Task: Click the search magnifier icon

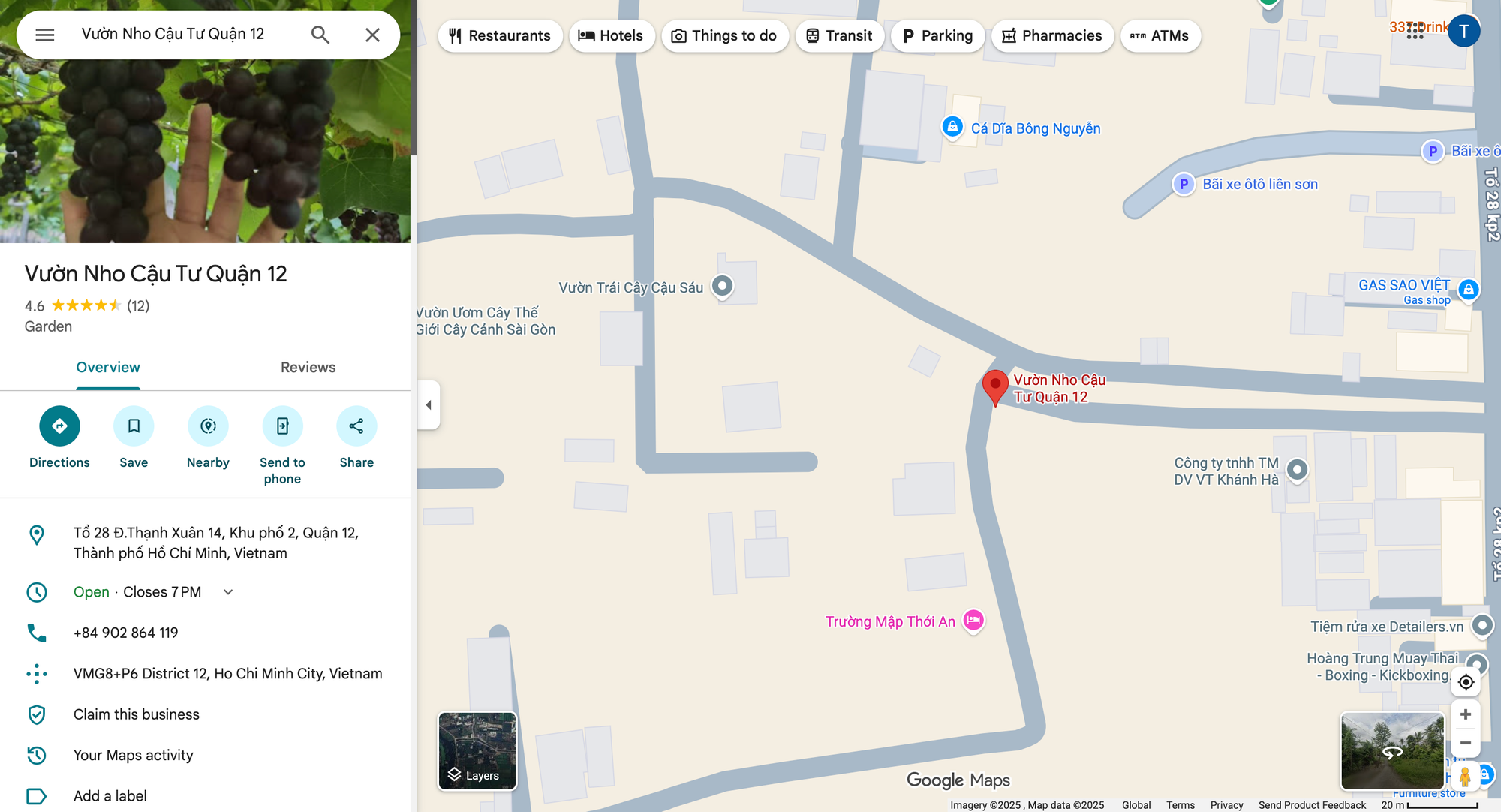Action: 320,35
